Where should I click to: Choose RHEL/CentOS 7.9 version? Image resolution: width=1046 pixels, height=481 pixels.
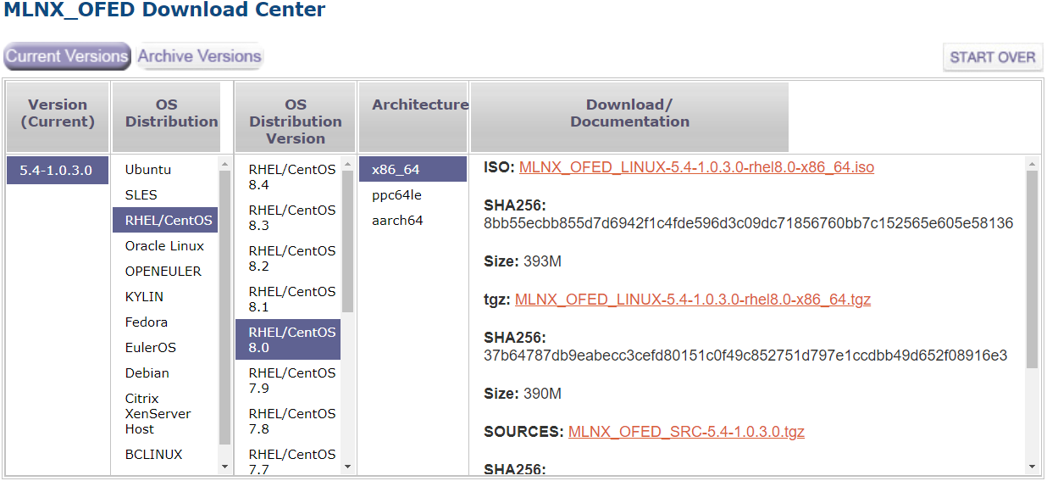(292, 381)
